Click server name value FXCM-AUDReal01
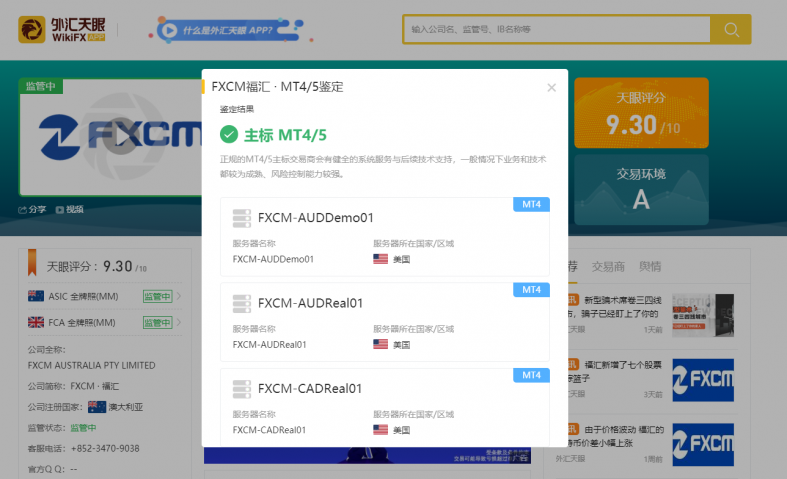 [x=270, y=344]
